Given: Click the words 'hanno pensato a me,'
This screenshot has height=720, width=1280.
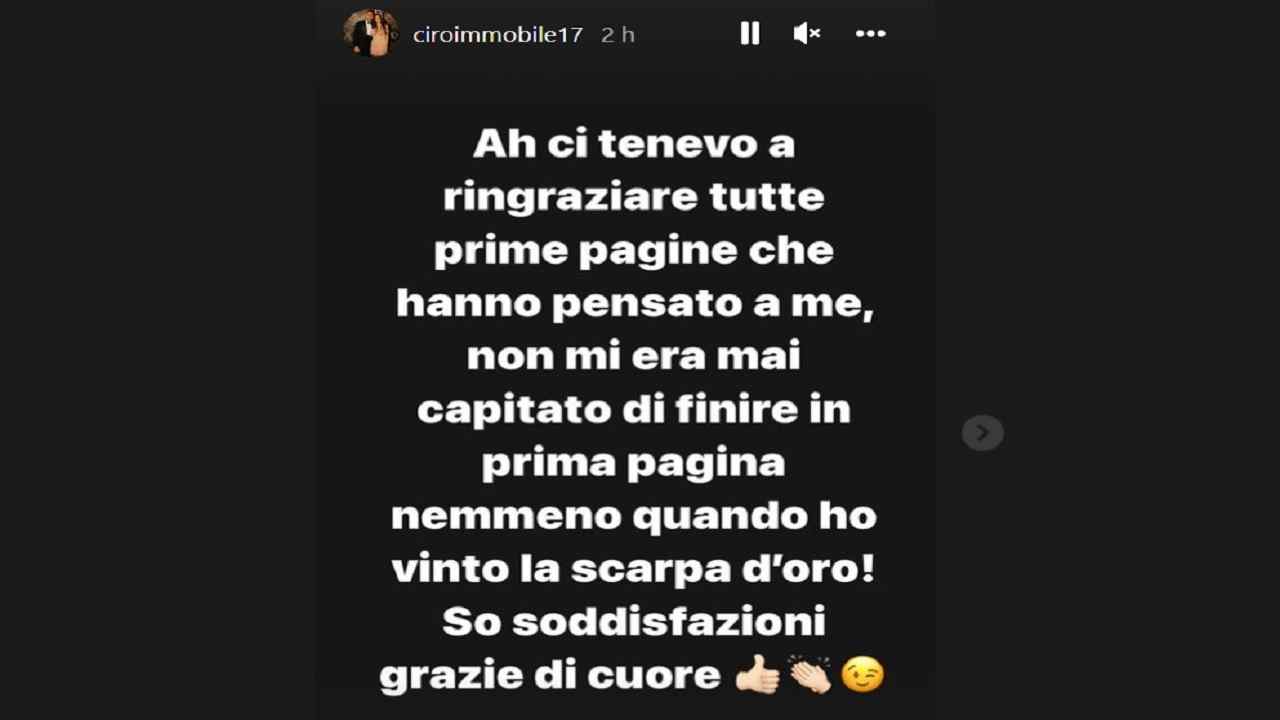Looking at the screenshot, I should pyautogui.click(x=635, y=304).
